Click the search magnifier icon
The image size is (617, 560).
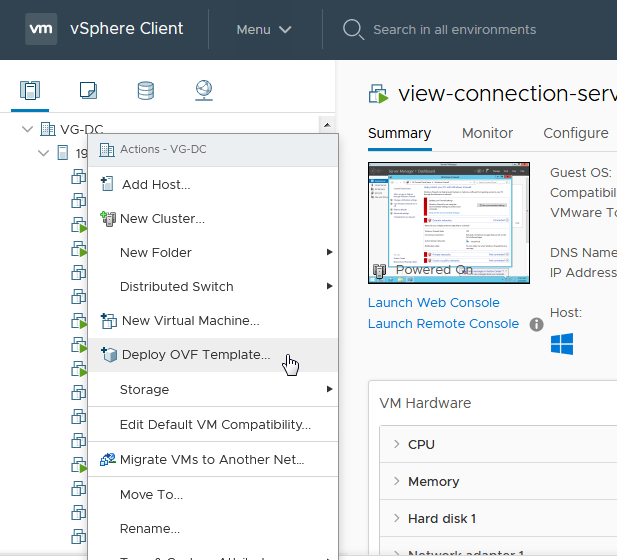pos(353,30)
